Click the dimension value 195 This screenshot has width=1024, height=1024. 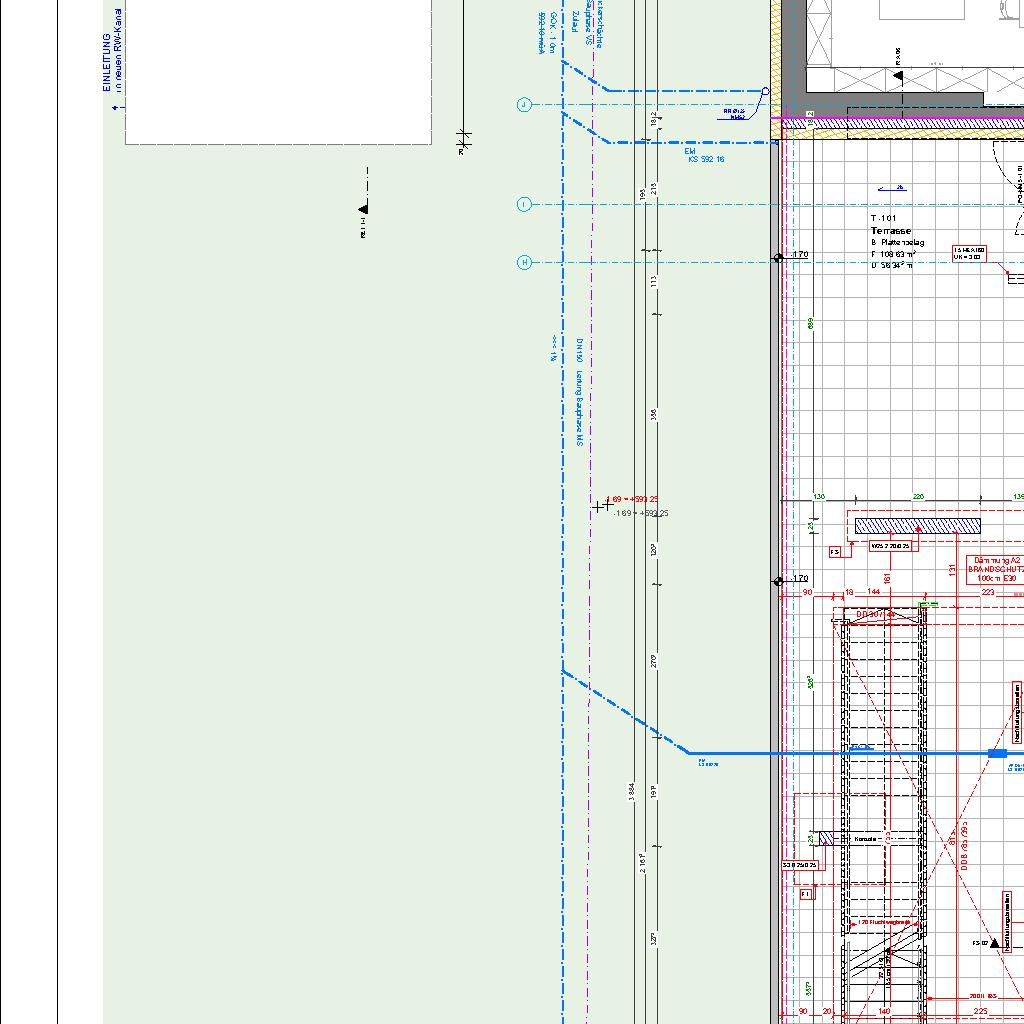[x=643, y=195]
